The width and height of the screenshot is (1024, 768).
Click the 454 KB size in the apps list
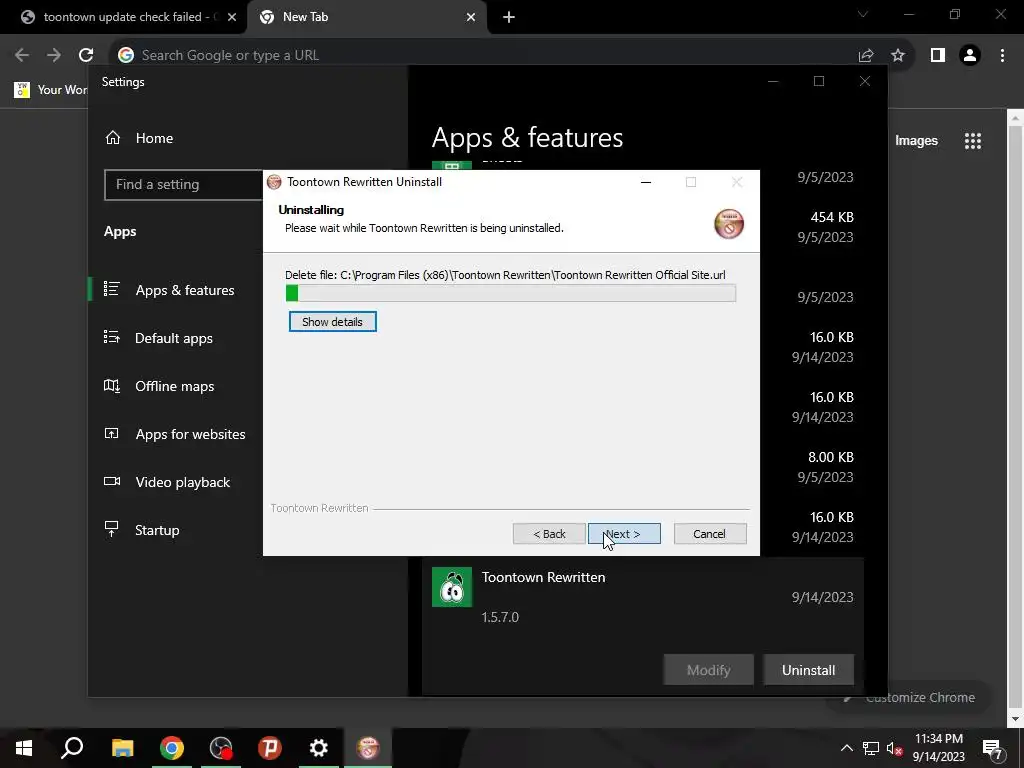tap(831, 217)
